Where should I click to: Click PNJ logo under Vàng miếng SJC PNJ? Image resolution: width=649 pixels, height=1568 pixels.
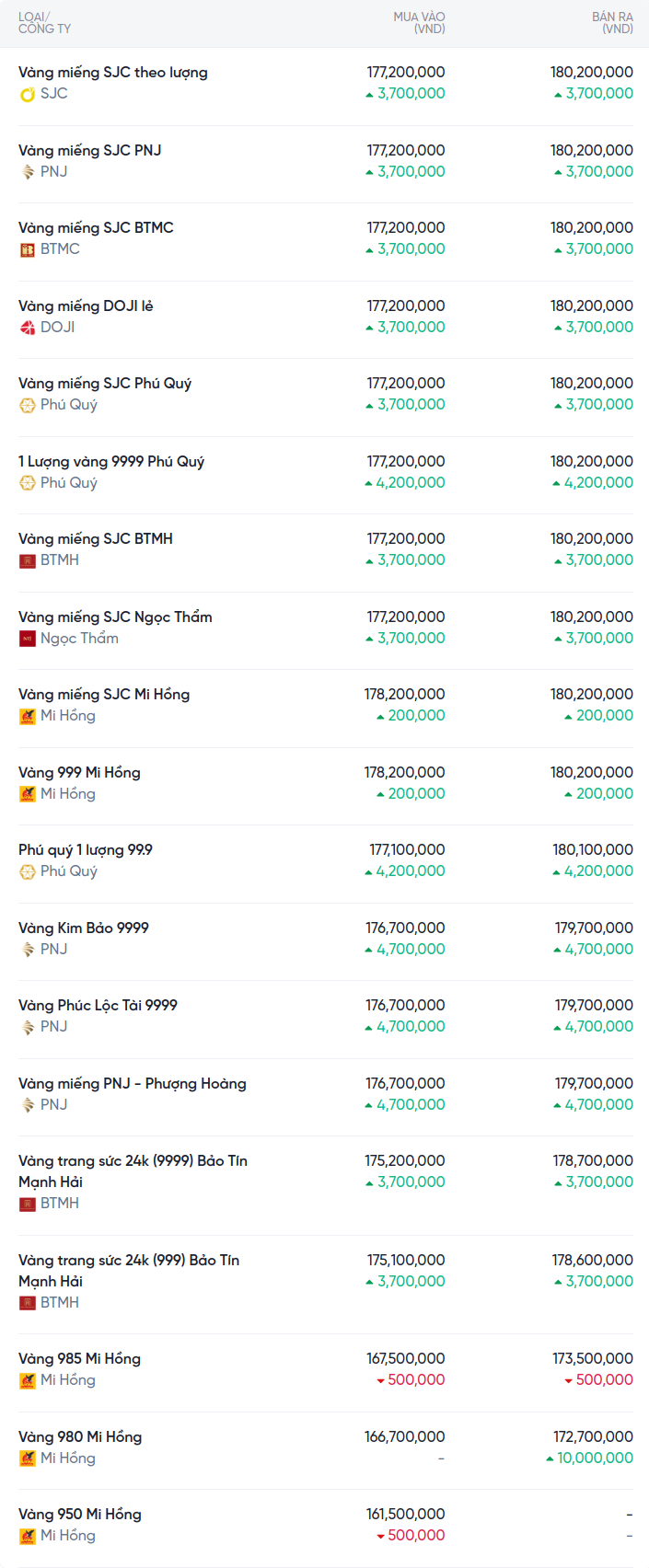(x=28, y=172)
